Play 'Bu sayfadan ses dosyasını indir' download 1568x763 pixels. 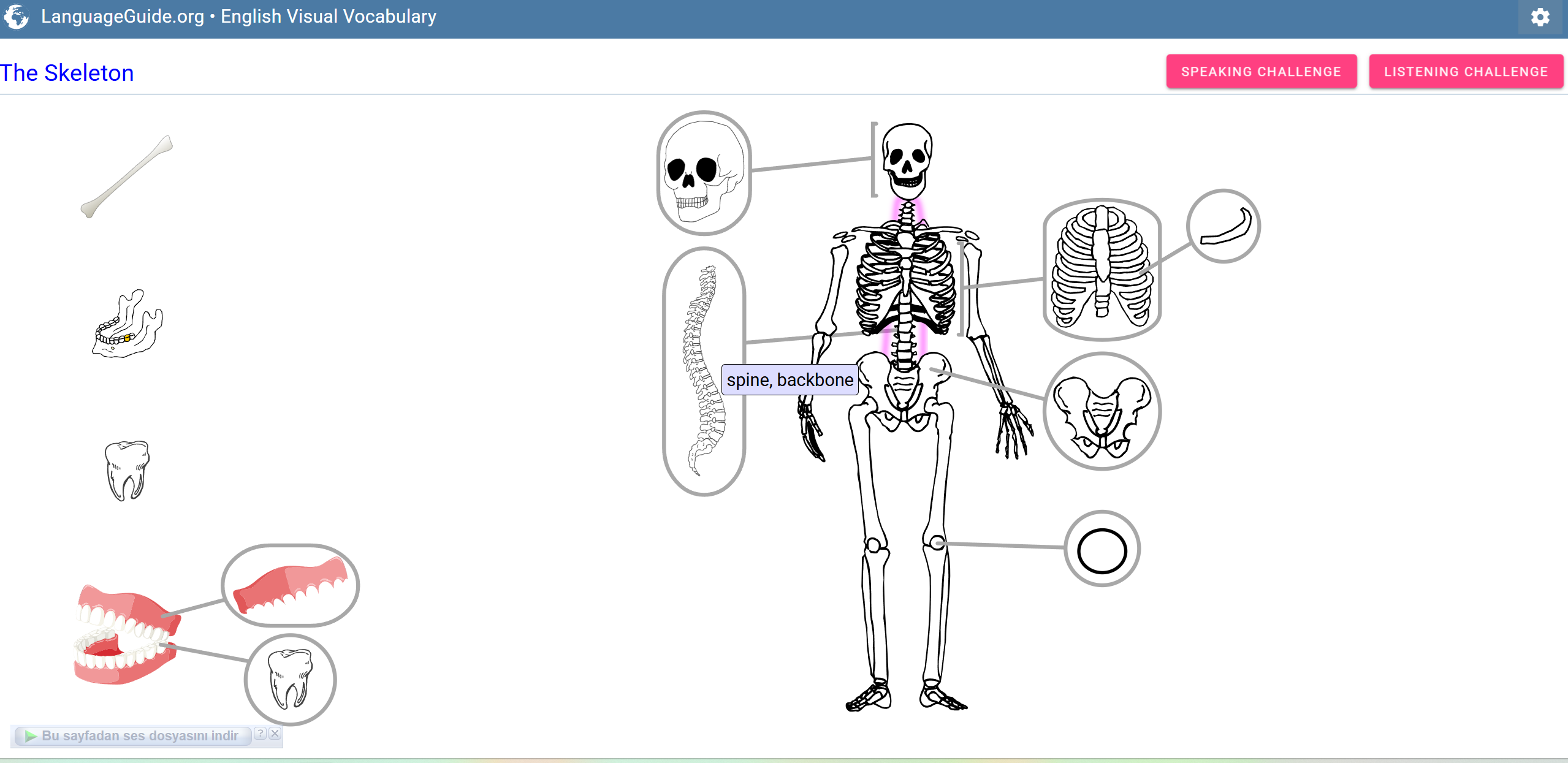tap(132, 735)
